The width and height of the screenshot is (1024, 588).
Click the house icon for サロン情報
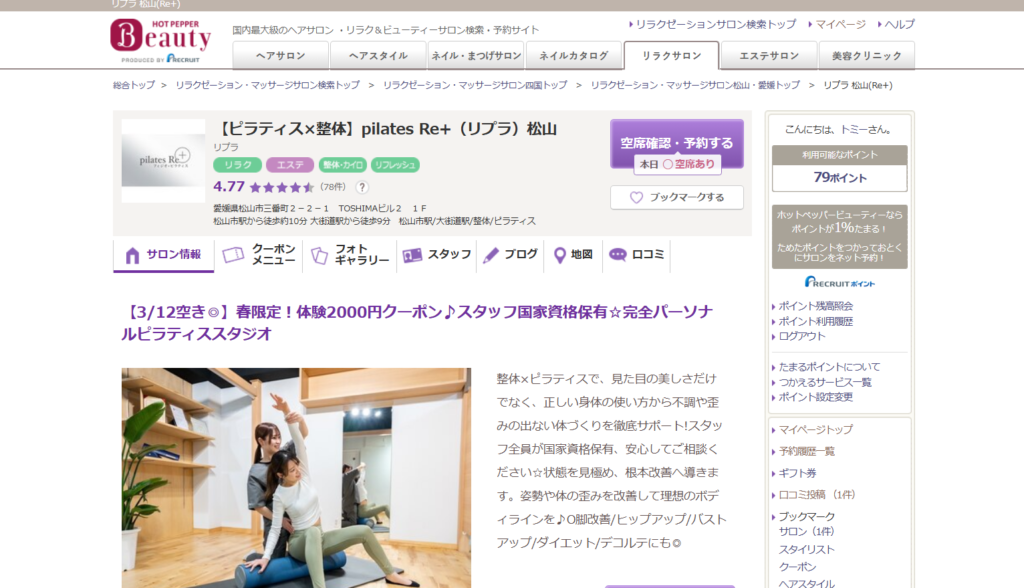132,255
